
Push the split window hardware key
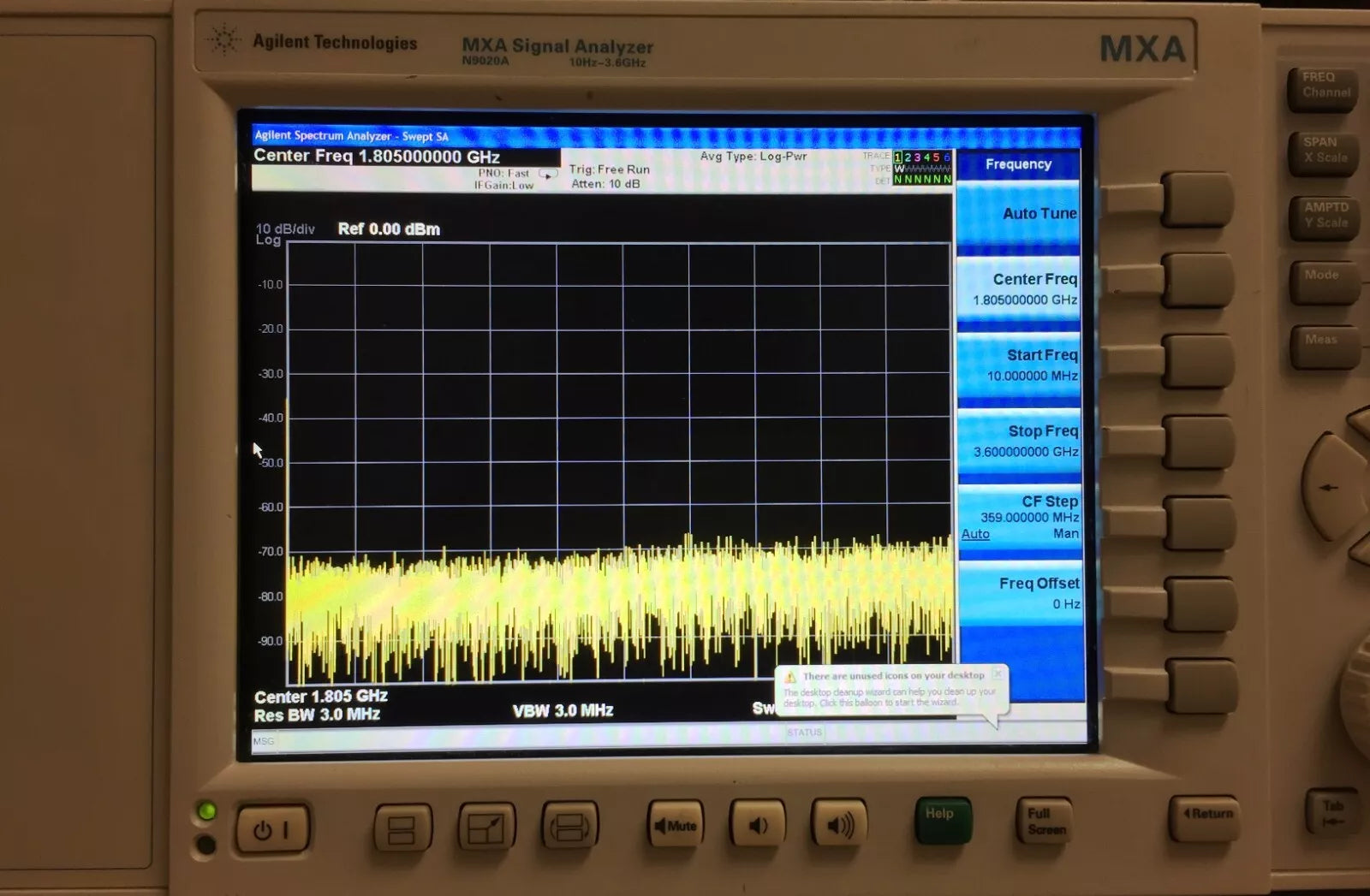click(402, 828)
